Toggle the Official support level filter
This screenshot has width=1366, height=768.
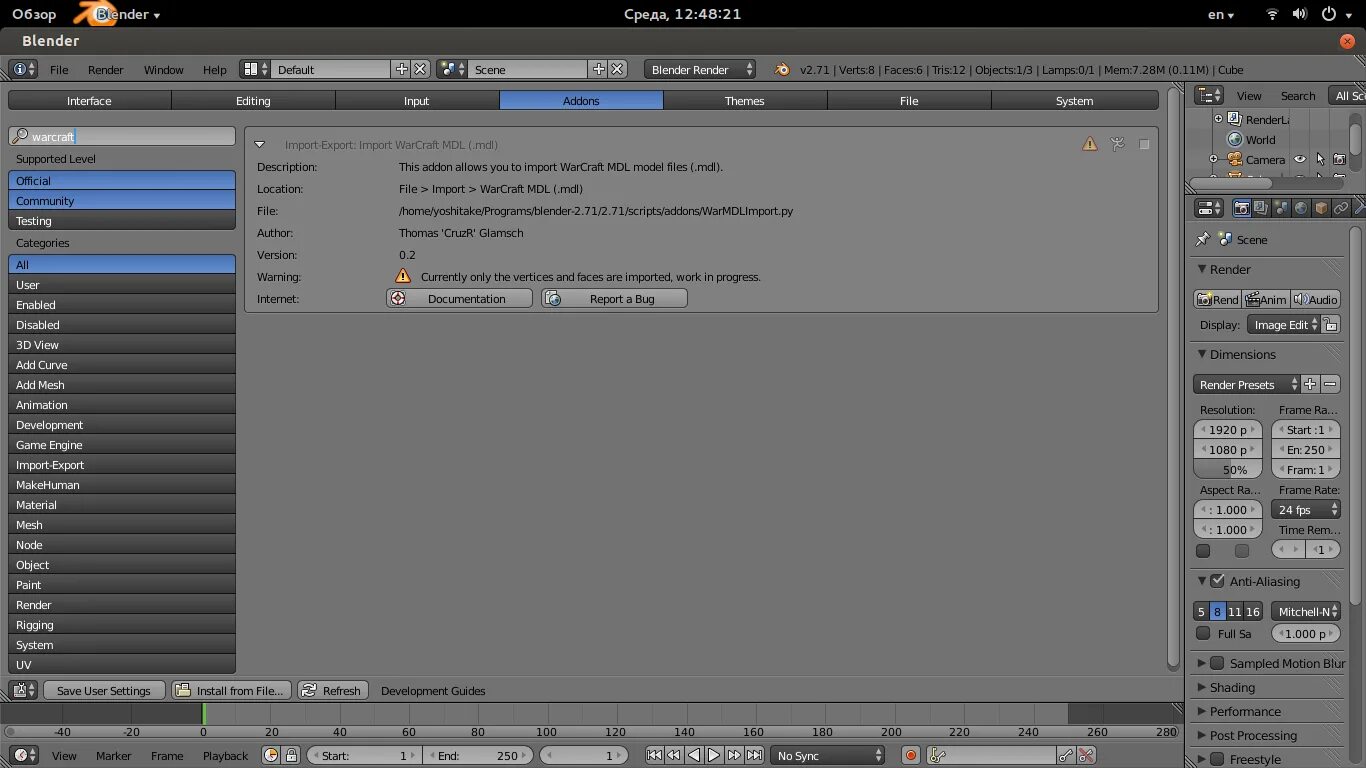[x=122, y=180]
